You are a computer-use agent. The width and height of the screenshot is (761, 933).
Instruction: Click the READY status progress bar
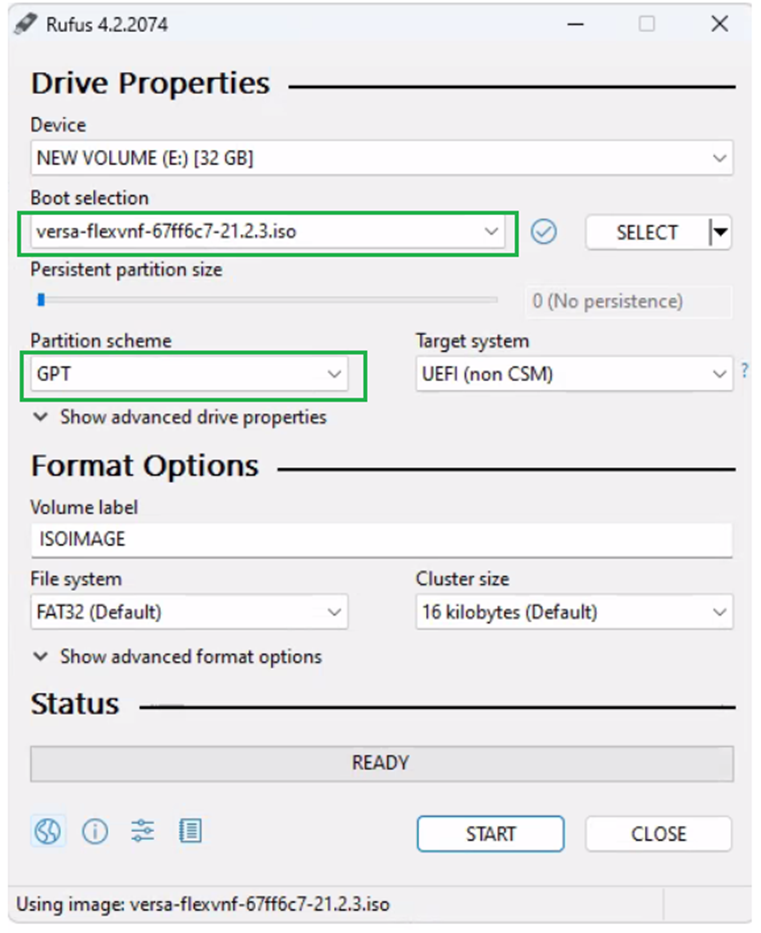tap(381, 763)
